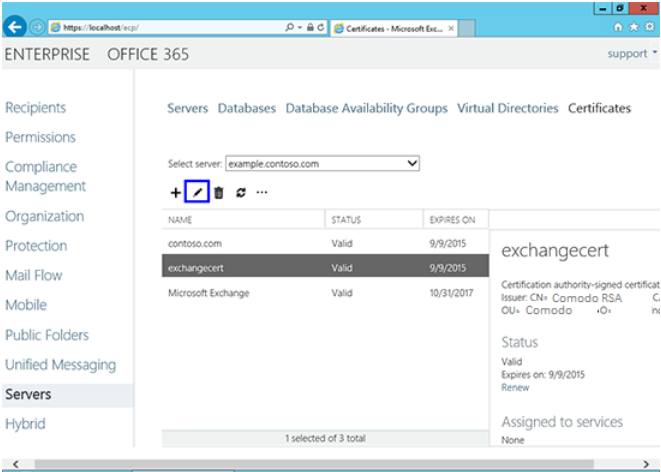661x472 pixels.
Task: Click the refresh icon in address bar
Action: [x=321, y=28]
